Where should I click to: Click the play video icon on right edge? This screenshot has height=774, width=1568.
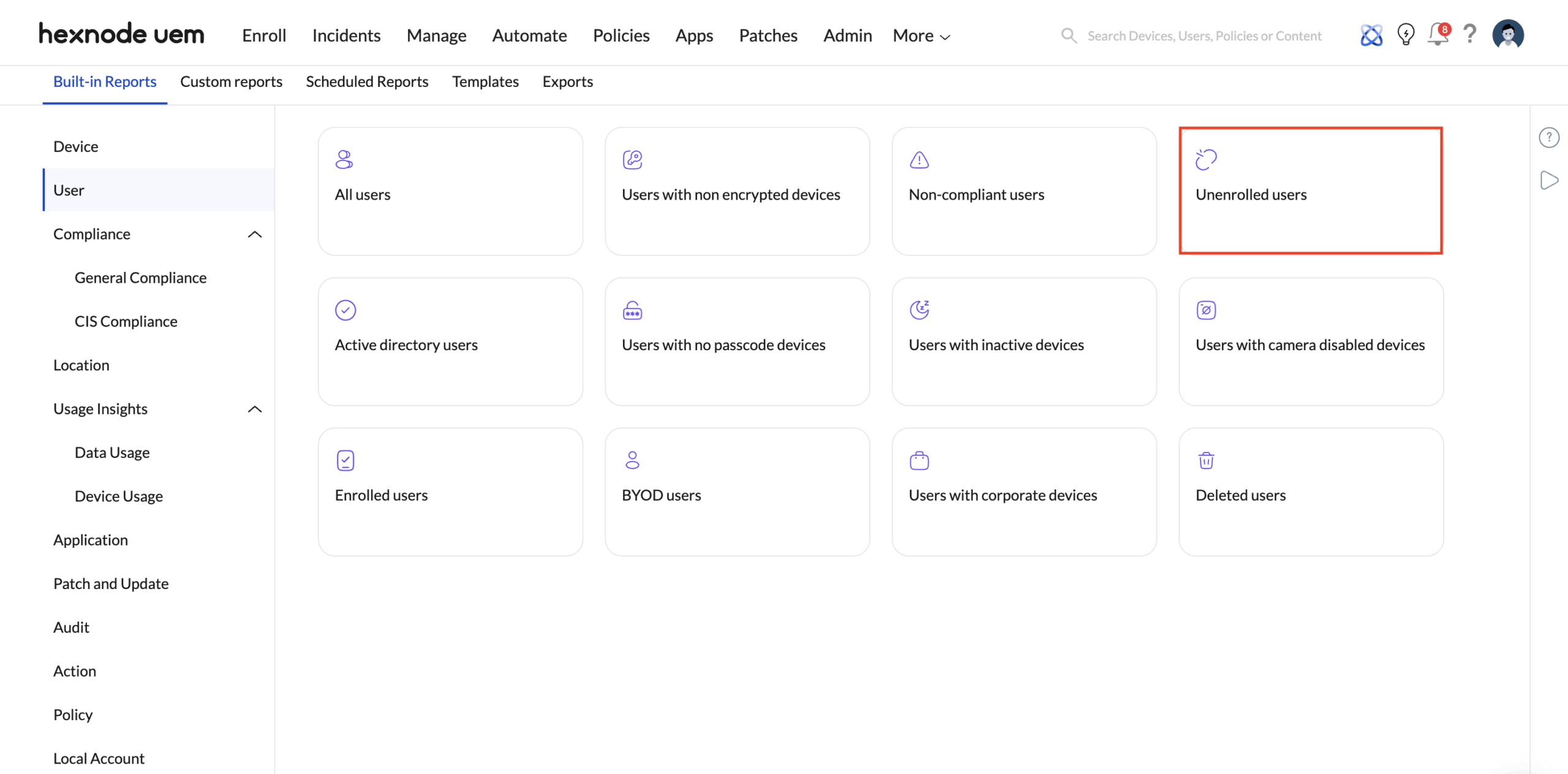tap(1549, 181)
